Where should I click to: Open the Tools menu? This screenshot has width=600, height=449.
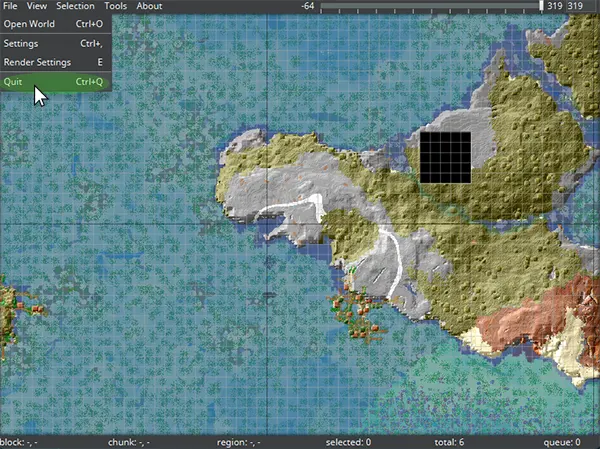115,6
